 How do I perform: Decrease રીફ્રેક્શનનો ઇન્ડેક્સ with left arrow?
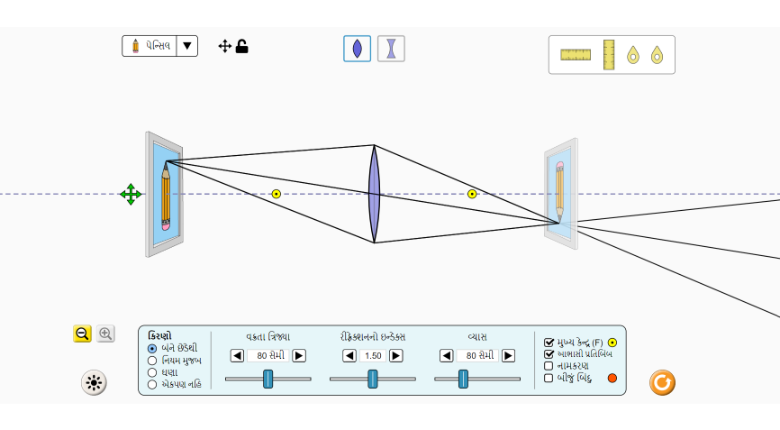349,355
